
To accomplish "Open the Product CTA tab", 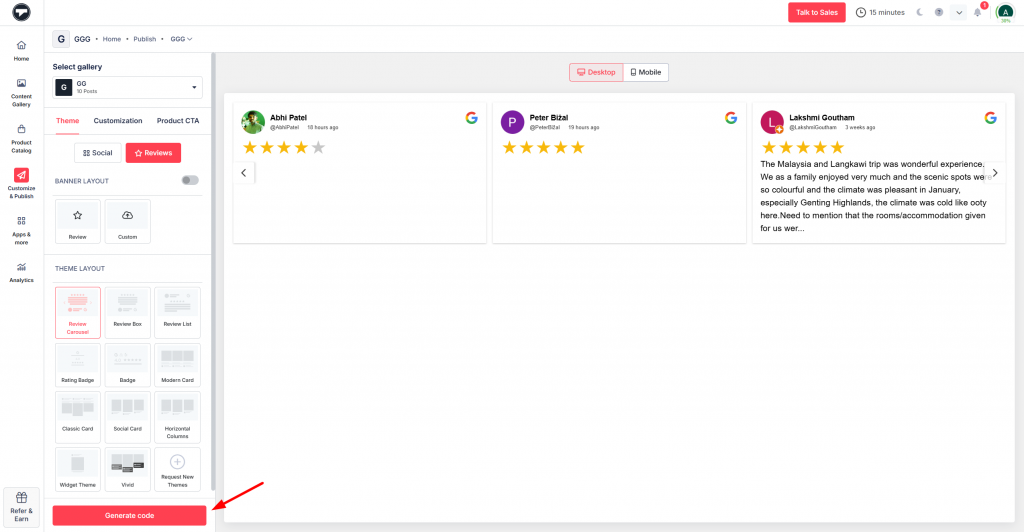I will tap(178, 121).
